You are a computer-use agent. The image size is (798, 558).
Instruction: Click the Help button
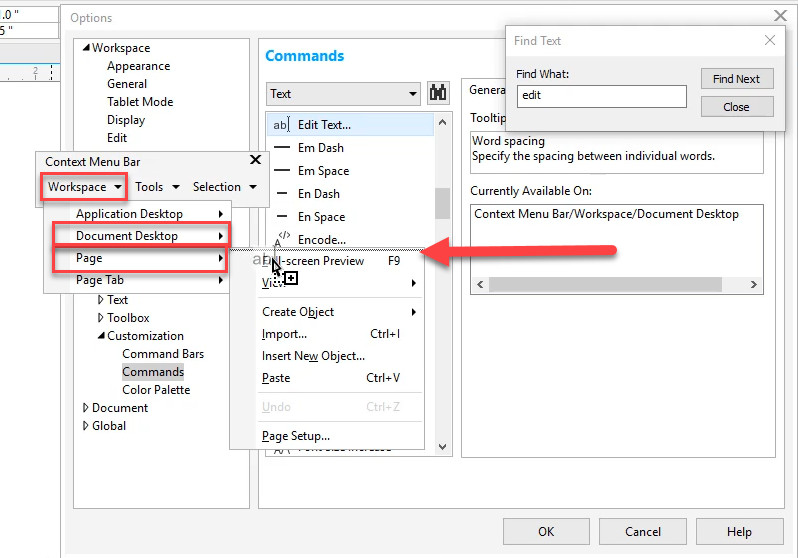pyautogui.click(x=739, y=532)
